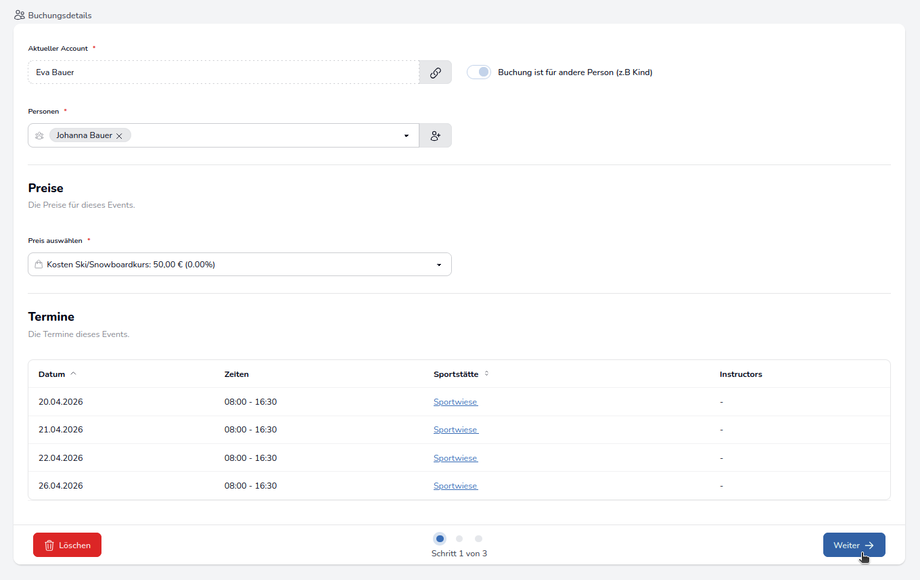Click the sort icon next to Sportstätte
Viewport: 920px width, 580px height.
[487, 374]
